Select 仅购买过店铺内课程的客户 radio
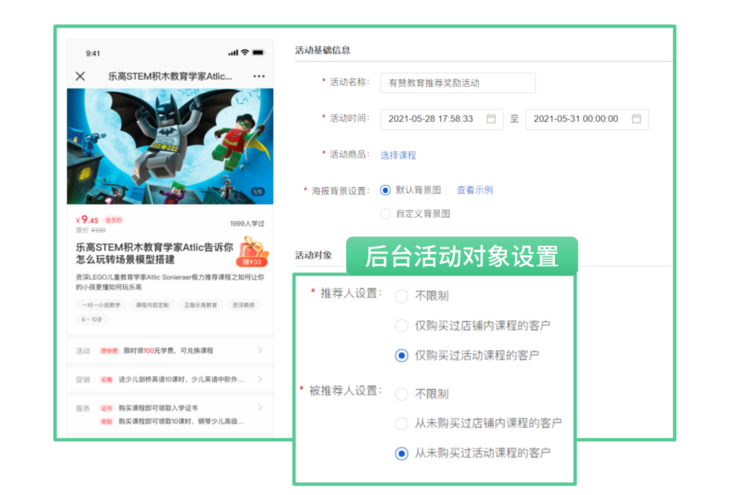This screenshot has width=730, height=495. (401, 325)
